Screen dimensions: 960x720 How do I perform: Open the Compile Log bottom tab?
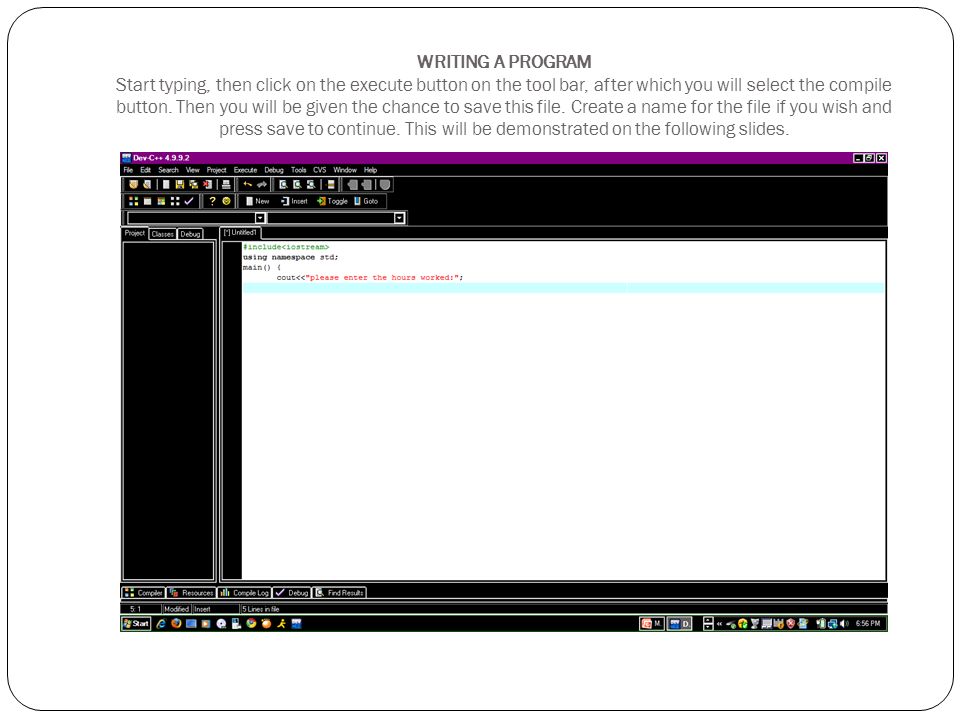[244, 593]
